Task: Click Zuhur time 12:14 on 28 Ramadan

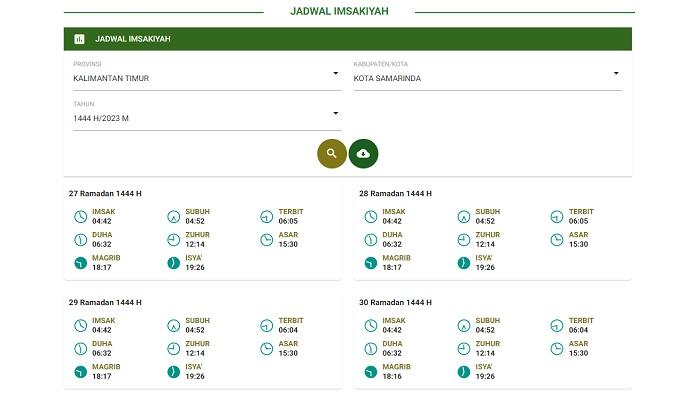Action: click(x=485, y=244)
